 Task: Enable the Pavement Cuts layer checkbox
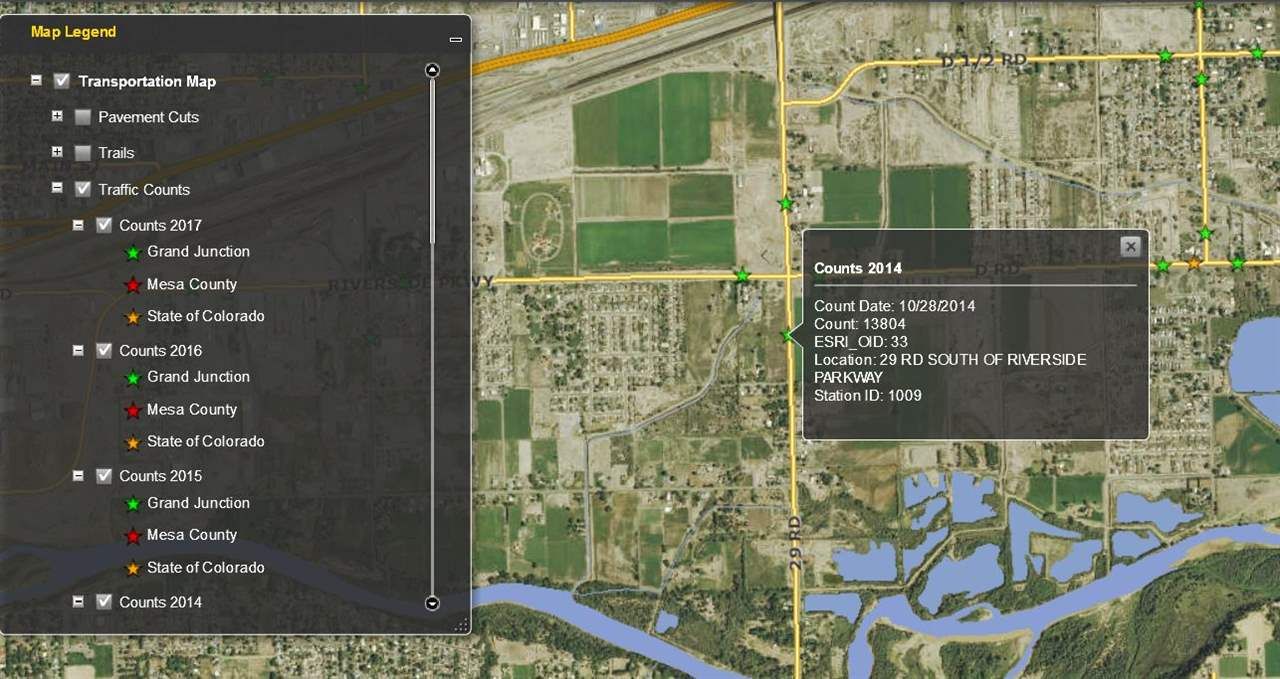[x=83, y=117]
